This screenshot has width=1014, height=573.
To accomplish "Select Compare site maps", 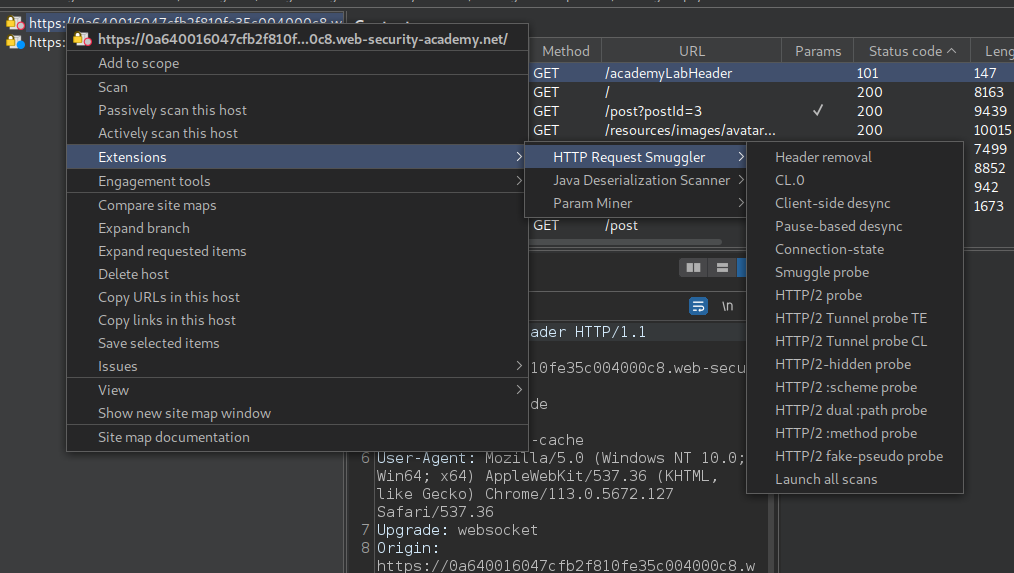I will pyautogui.click(x=297, y=205).
